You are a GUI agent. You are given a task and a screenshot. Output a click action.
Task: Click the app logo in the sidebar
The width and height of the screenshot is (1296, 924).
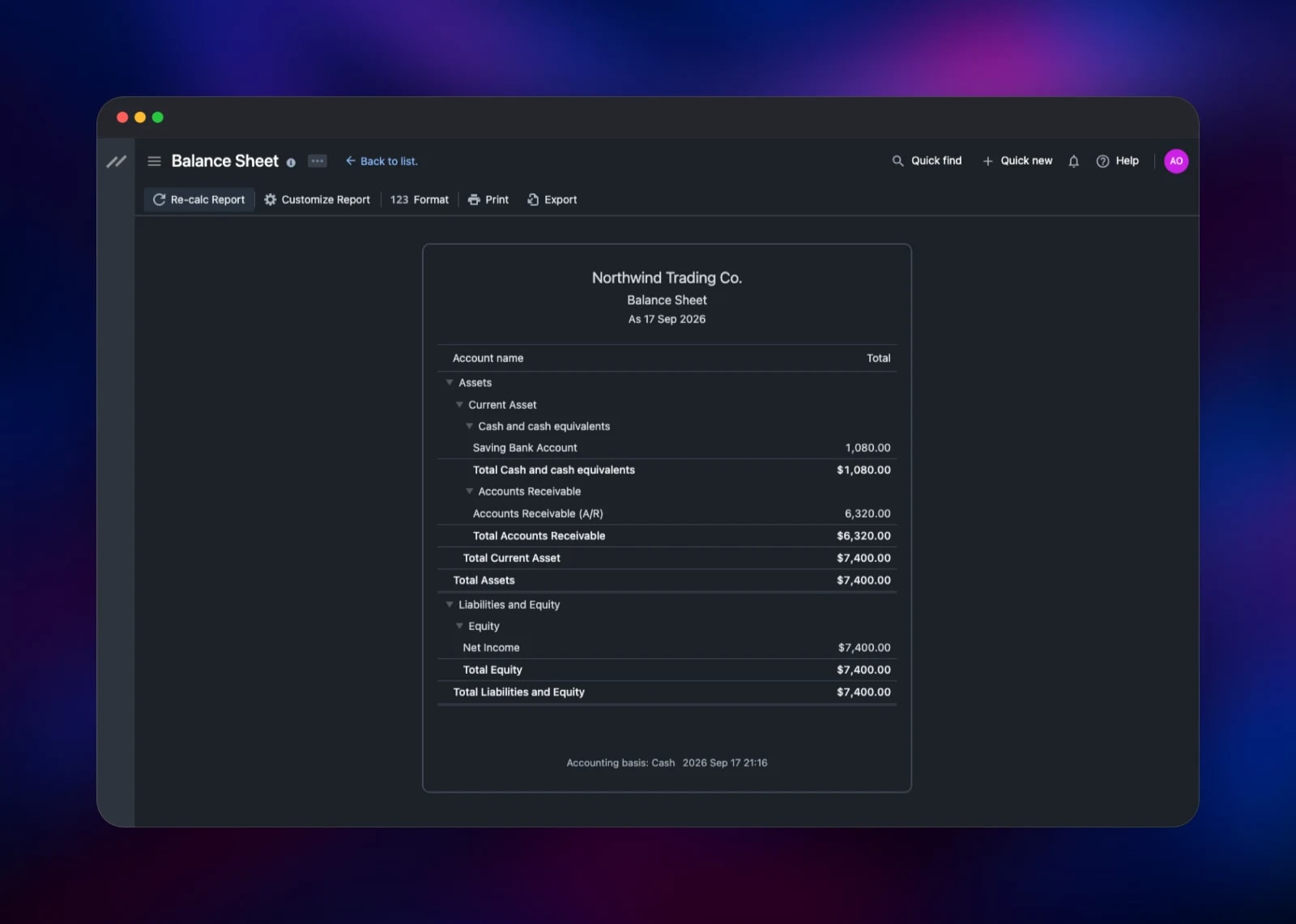[116, 161]
